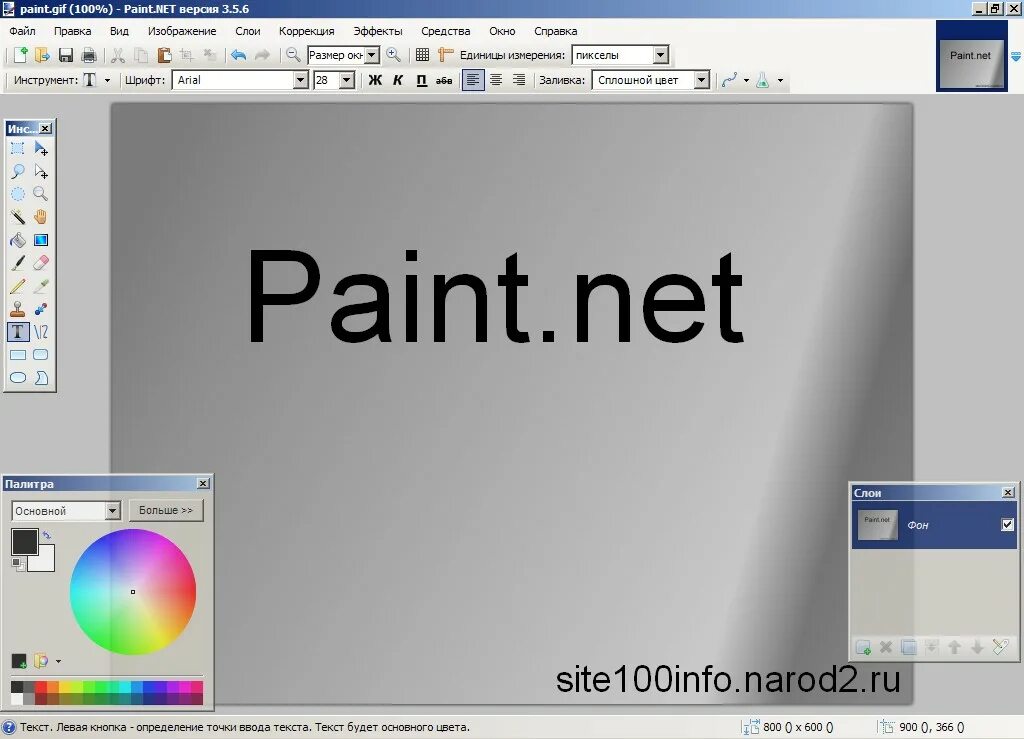Viewport: 1024px width, 739px height.
Task: Select the Text tool in toolbox
Action: pos(18,332)
